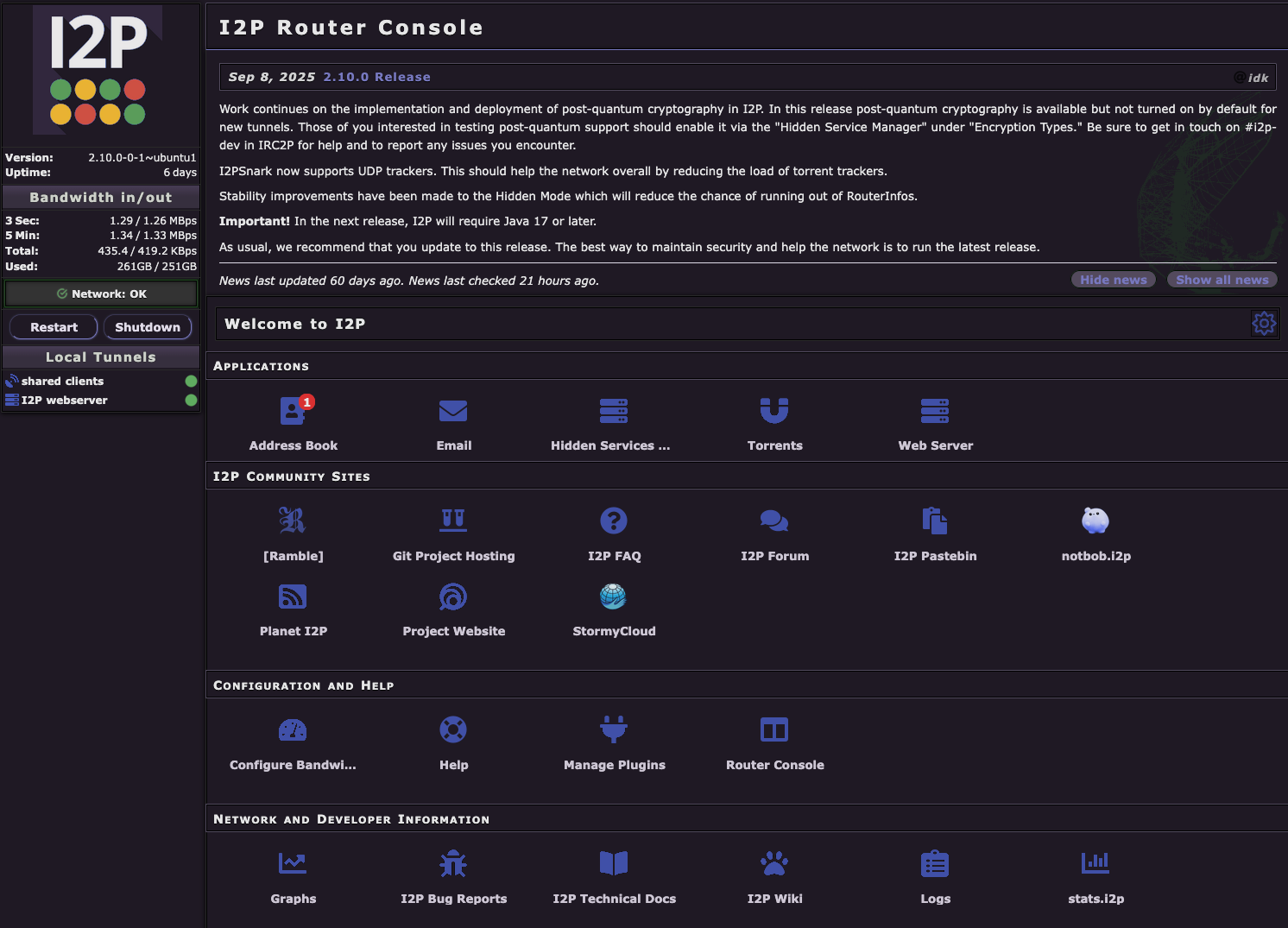Check shared clients tunnel status indicator
This screenshot has height=928, width=1288.
click(191, 381)
